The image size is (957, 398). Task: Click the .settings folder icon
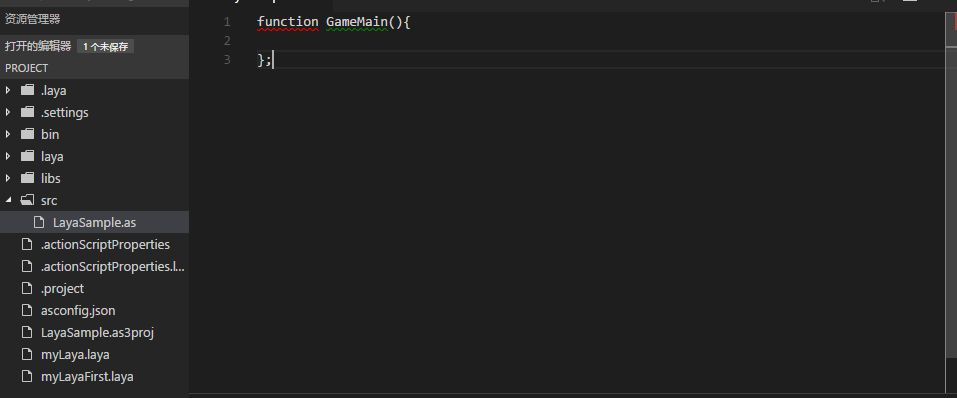[27, 112]
